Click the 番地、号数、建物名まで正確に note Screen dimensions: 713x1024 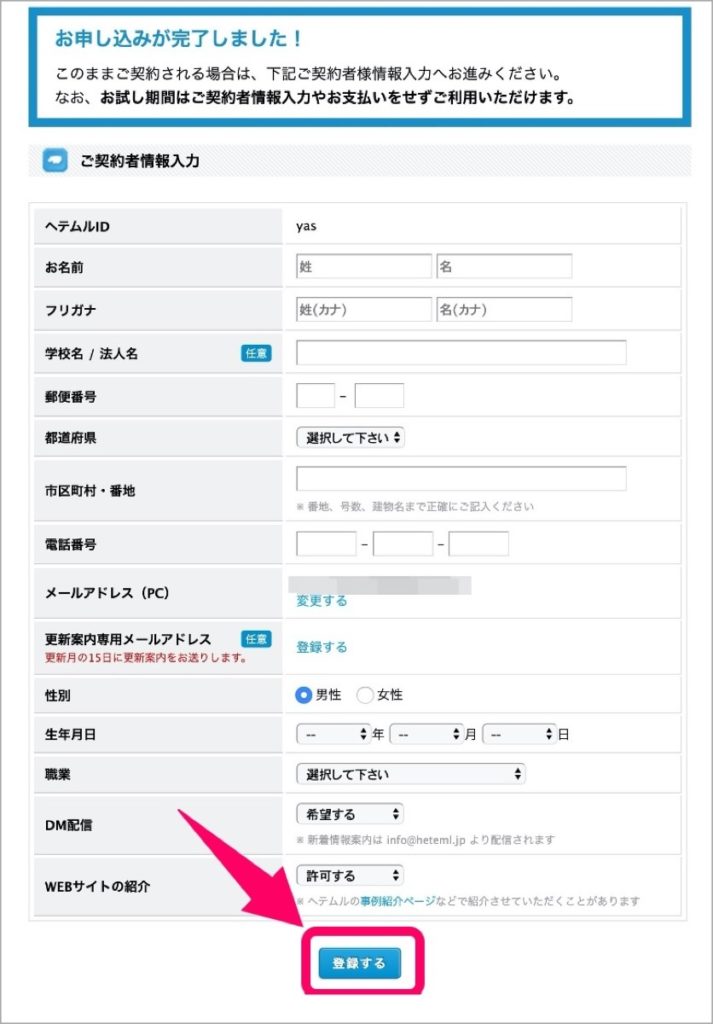415,507
